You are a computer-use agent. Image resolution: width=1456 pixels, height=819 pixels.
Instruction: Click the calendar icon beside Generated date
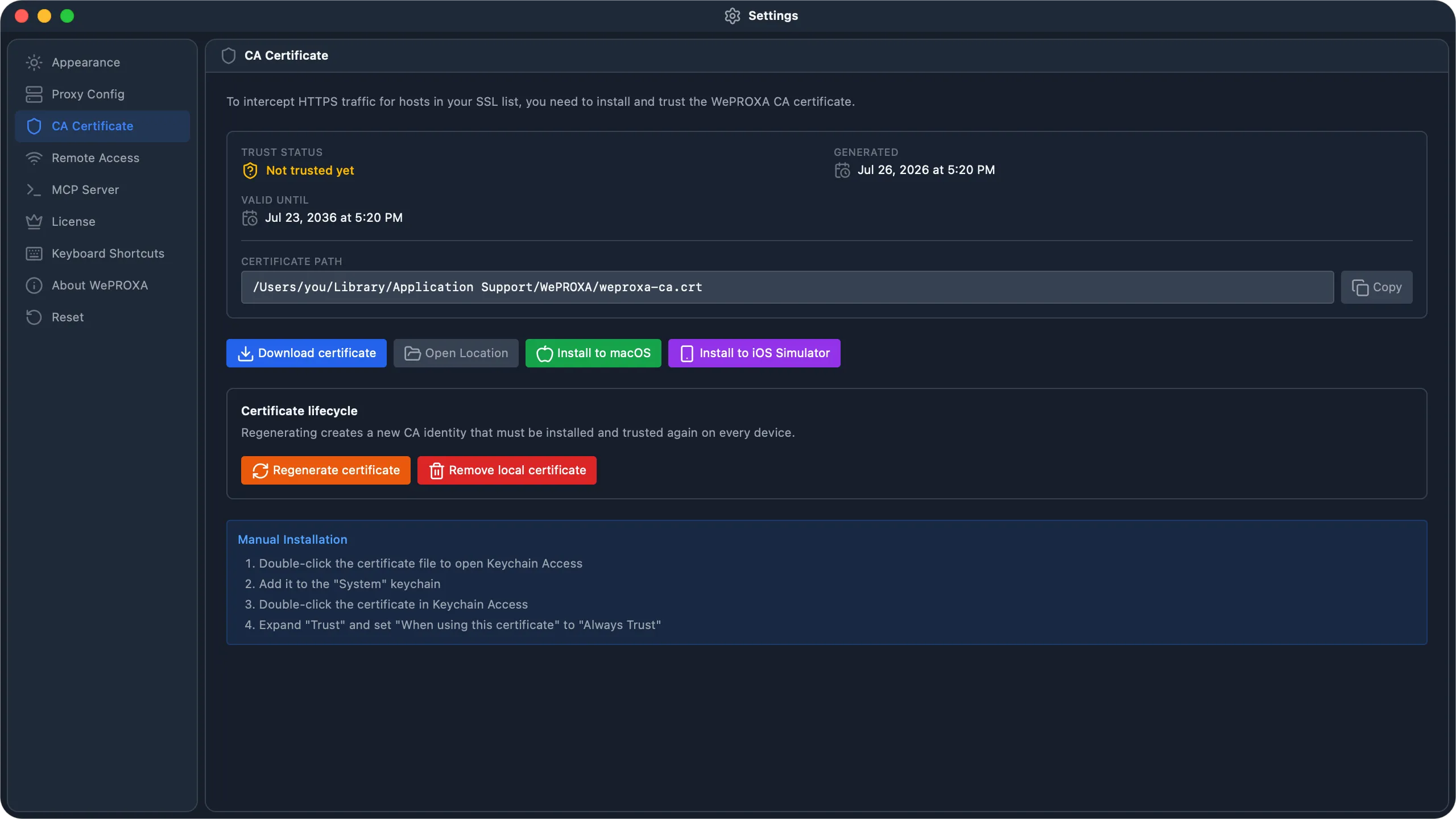coord(842,170)
